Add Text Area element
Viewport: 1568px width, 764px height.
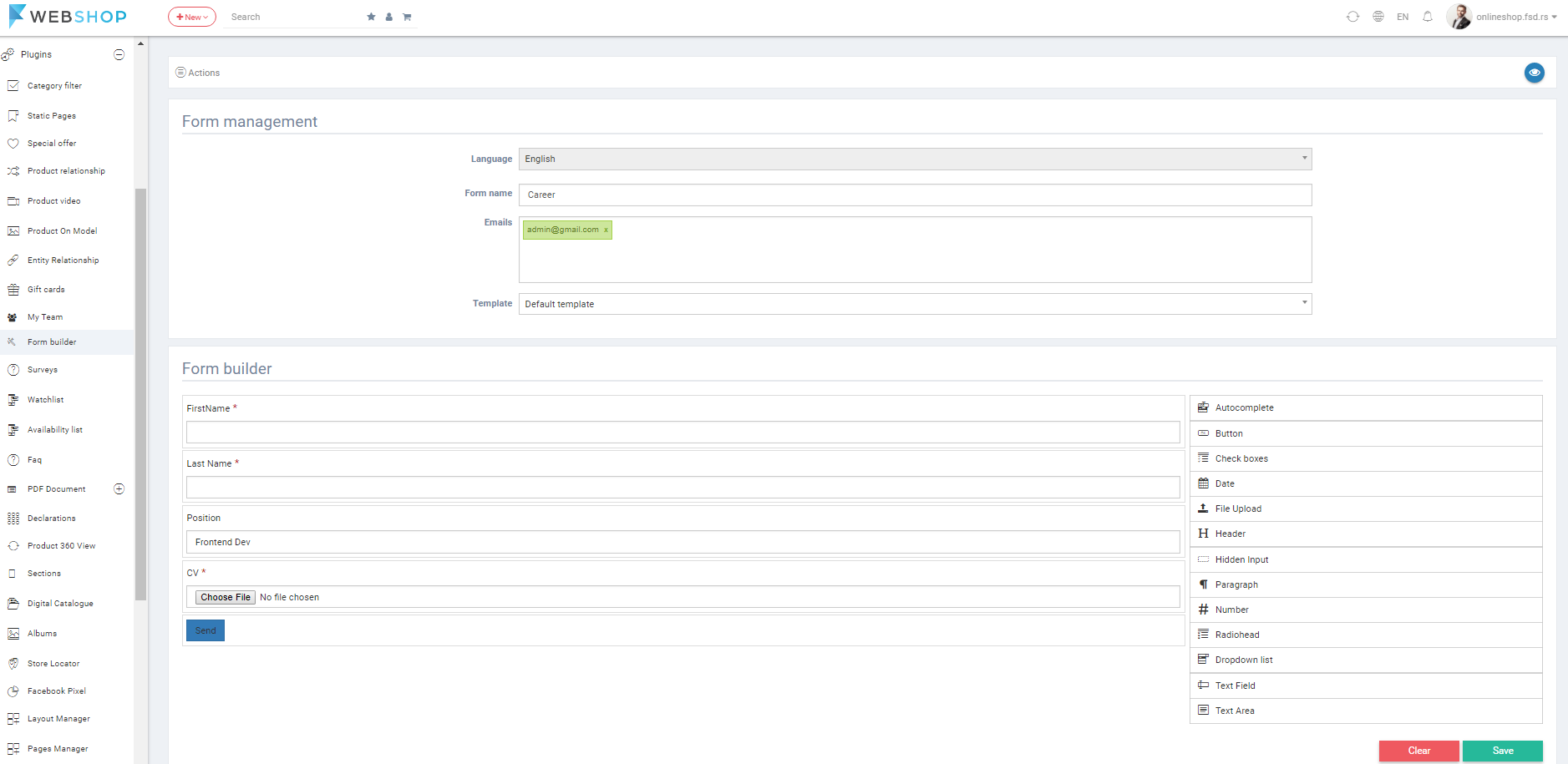coord(1366,711)
